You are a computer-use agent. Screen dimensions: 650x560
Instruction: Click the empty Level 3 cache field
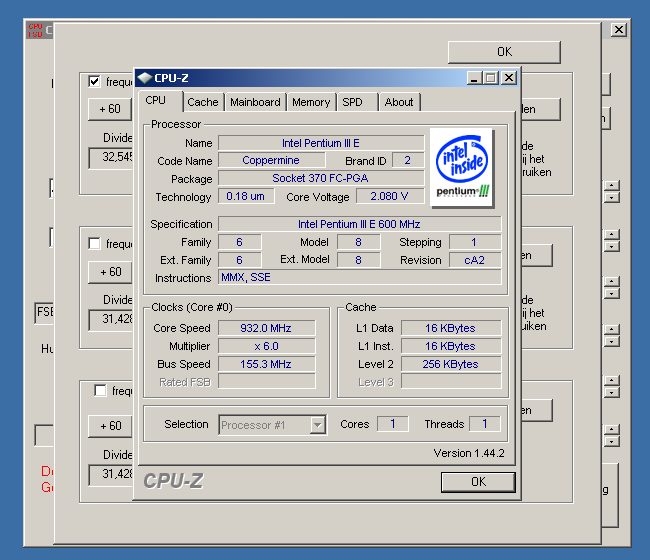tap(451, 382)
